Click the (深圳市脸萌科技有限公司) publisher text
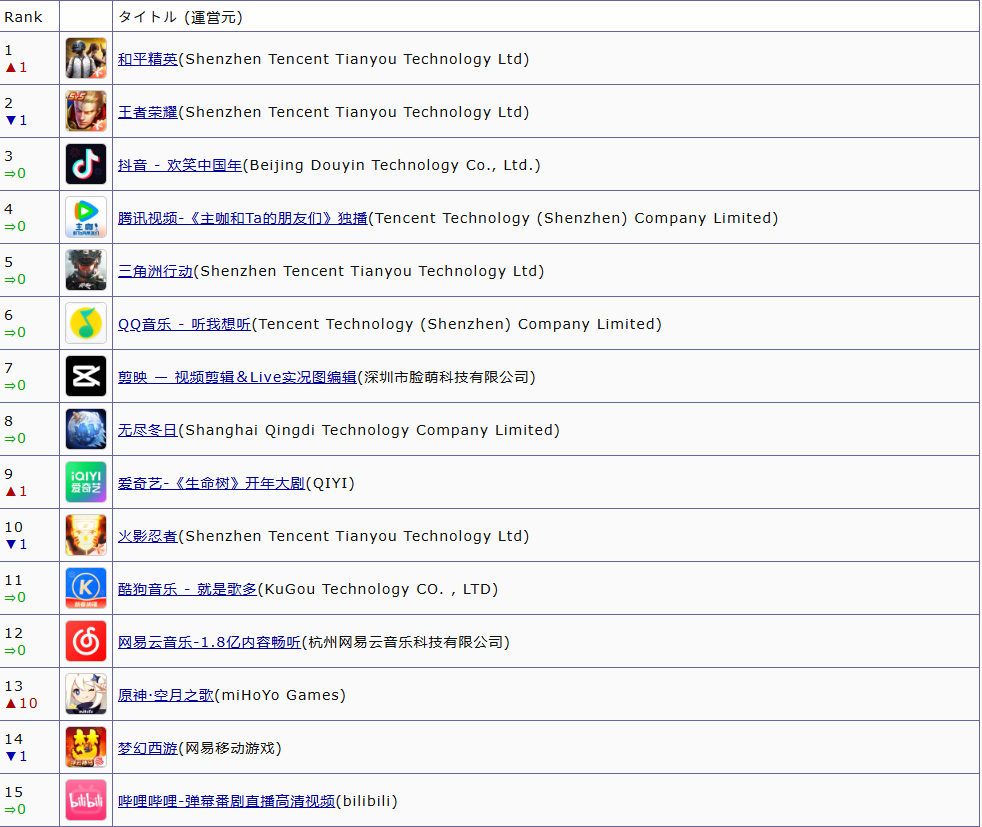The image size is (982, 827). click(x=447, y=377)
